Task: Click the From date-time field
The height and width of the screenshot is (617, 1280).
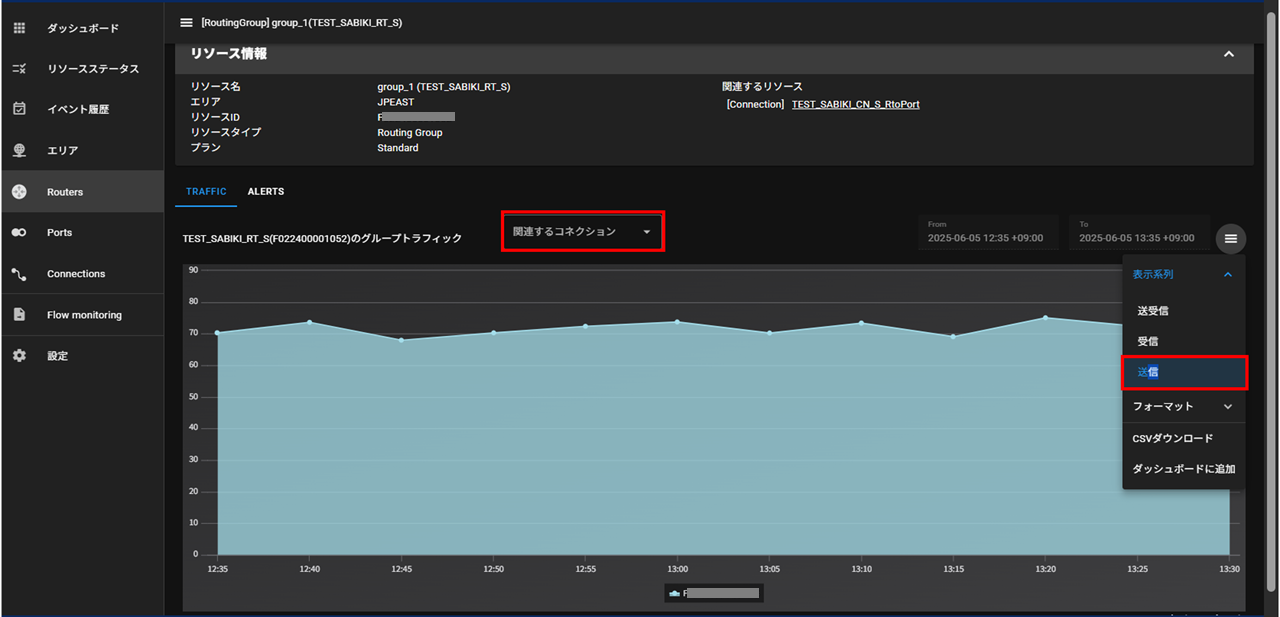Action: pos(987,233)
